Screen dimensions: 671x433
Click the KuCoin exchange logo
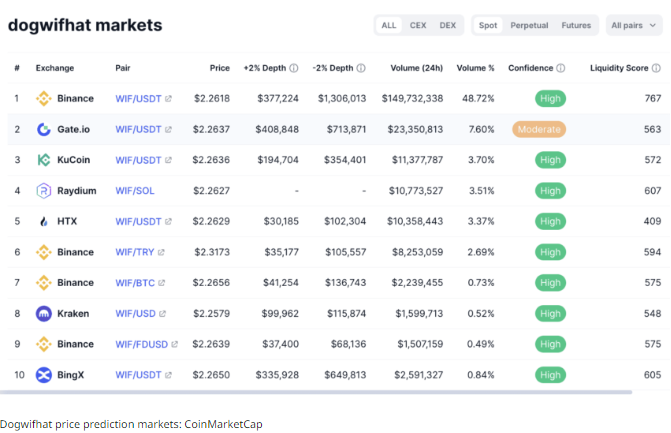click(x=44, y=160)
